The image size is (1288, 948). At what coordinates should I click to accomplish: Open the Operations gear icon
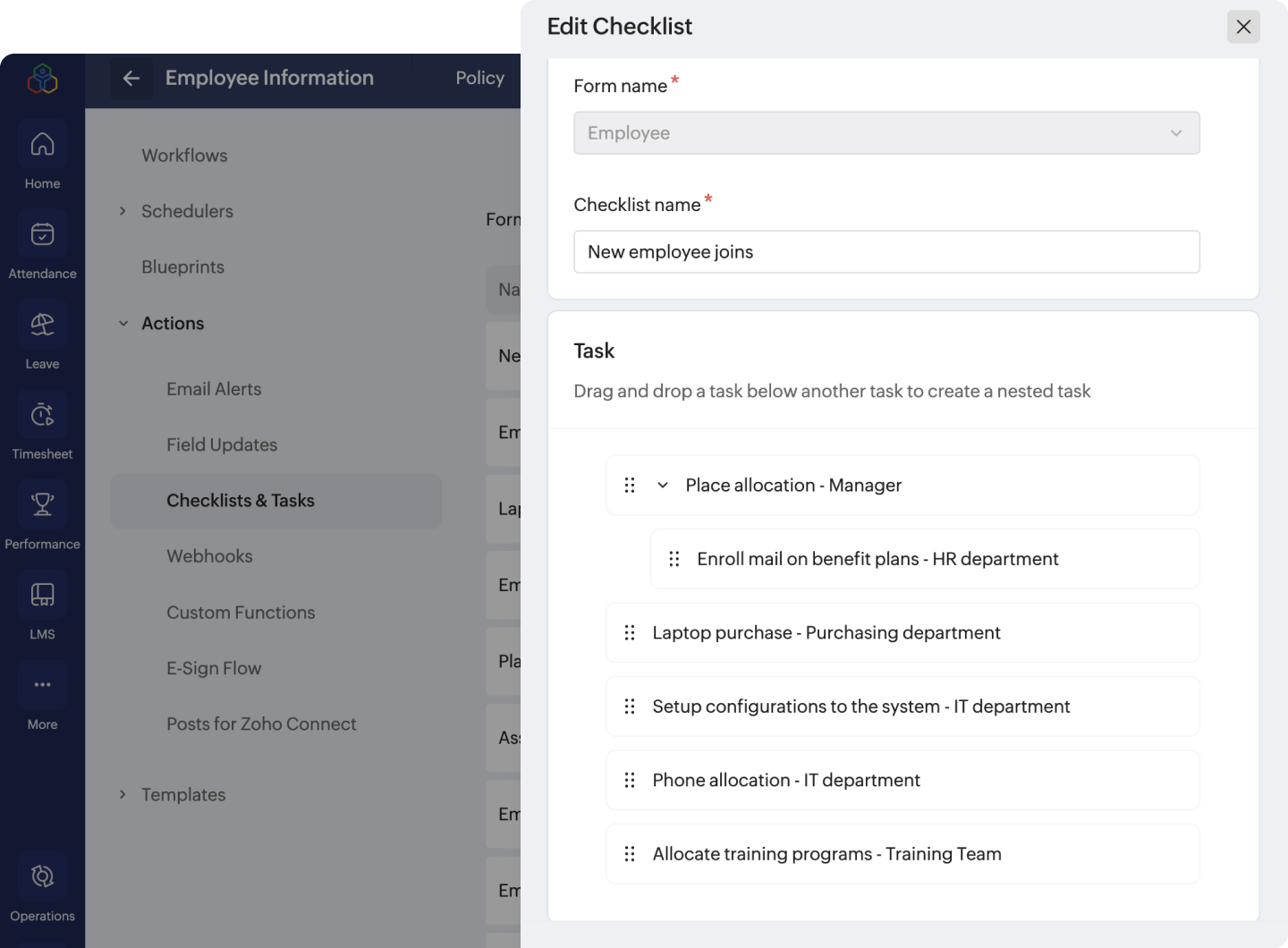42,877
